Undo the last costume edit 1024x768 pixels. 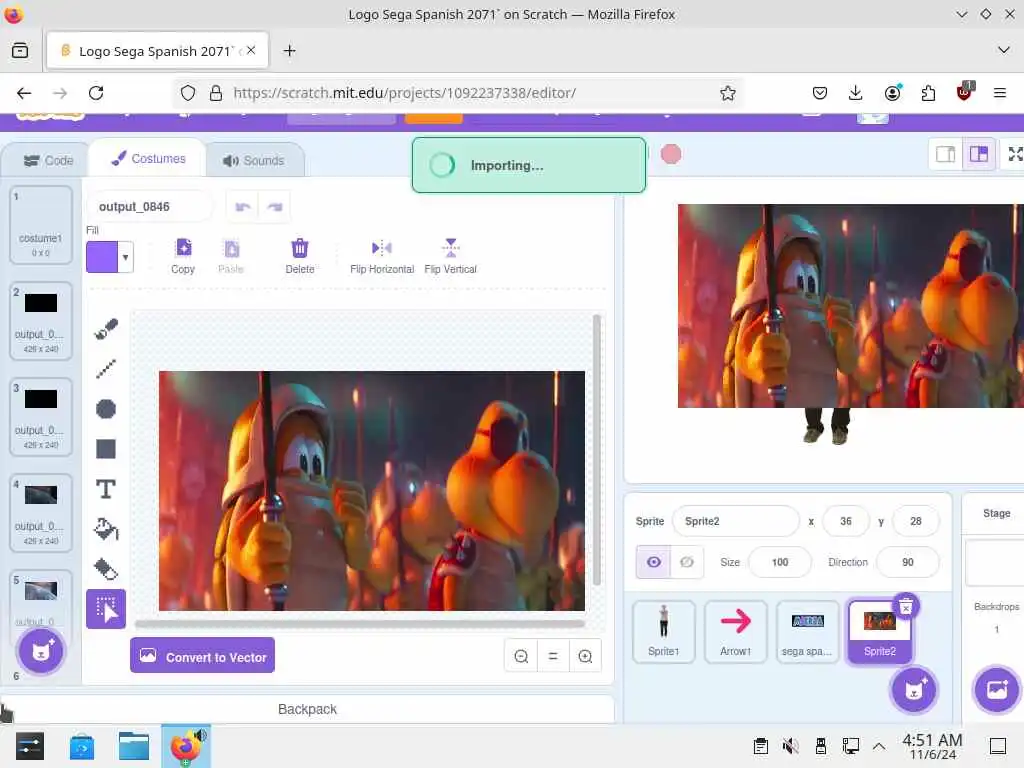[242, 207]
